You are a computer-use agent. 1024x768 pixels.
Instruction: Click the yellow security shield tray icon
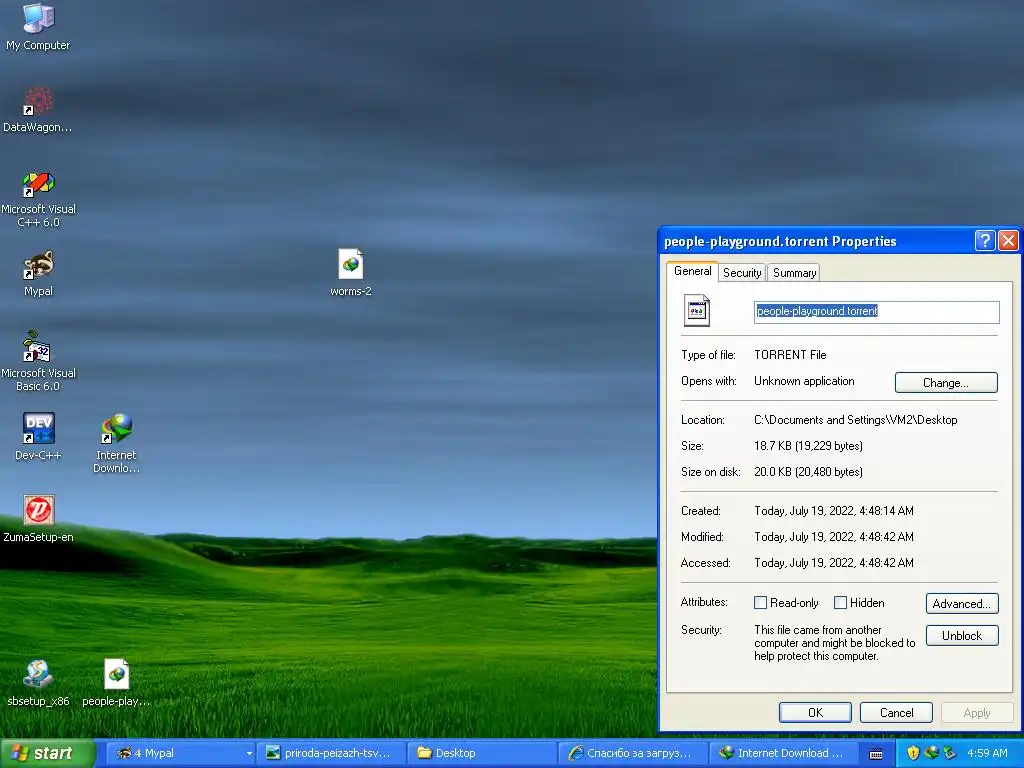coord(913,753)
